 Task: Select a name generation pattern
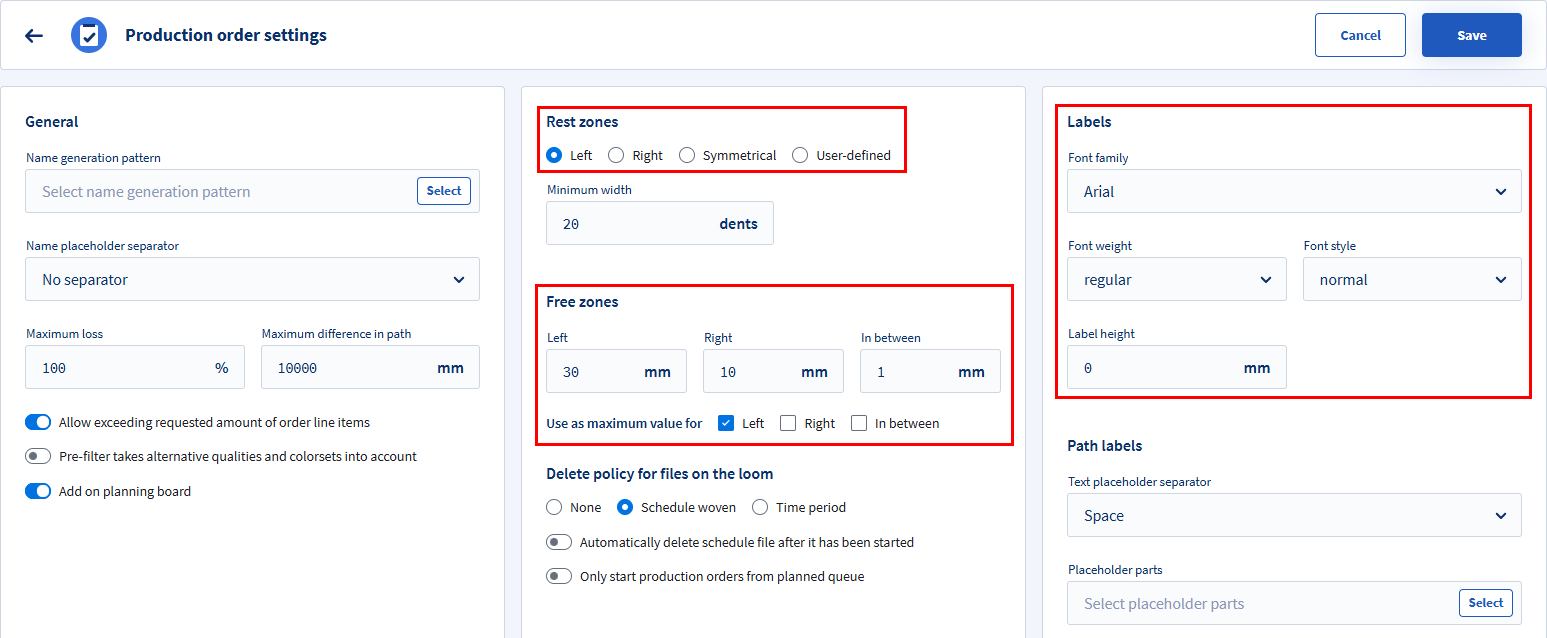(444, 191)
